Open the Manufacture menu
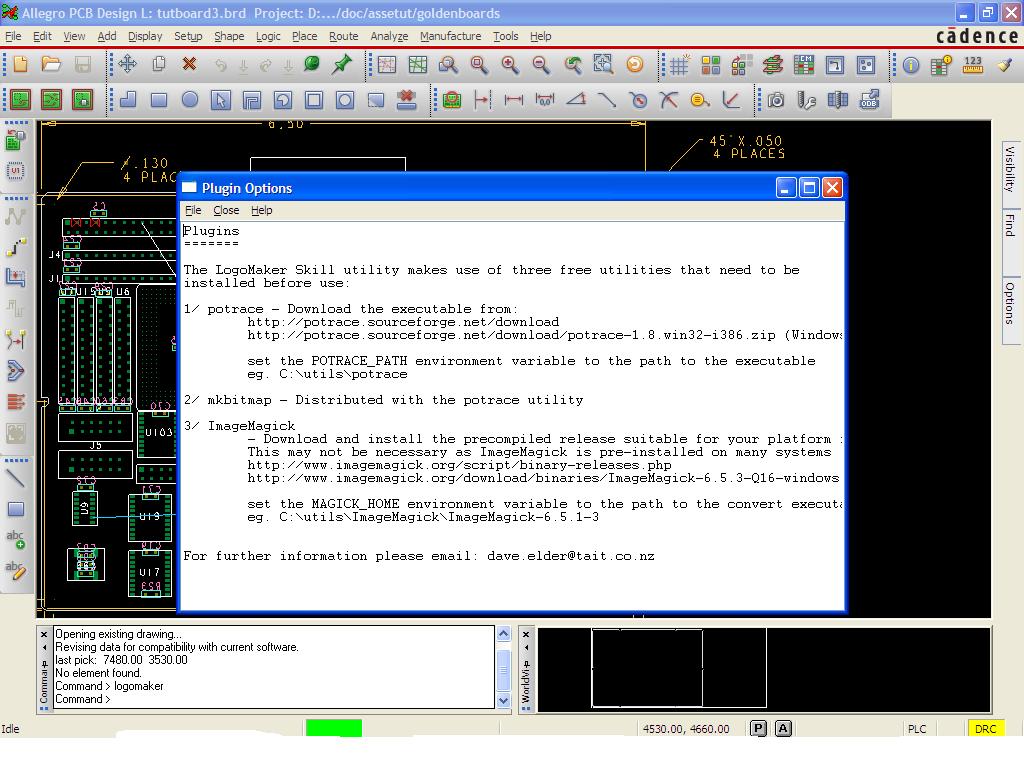This screenshot has height=768, width=1024. (450, 36)
